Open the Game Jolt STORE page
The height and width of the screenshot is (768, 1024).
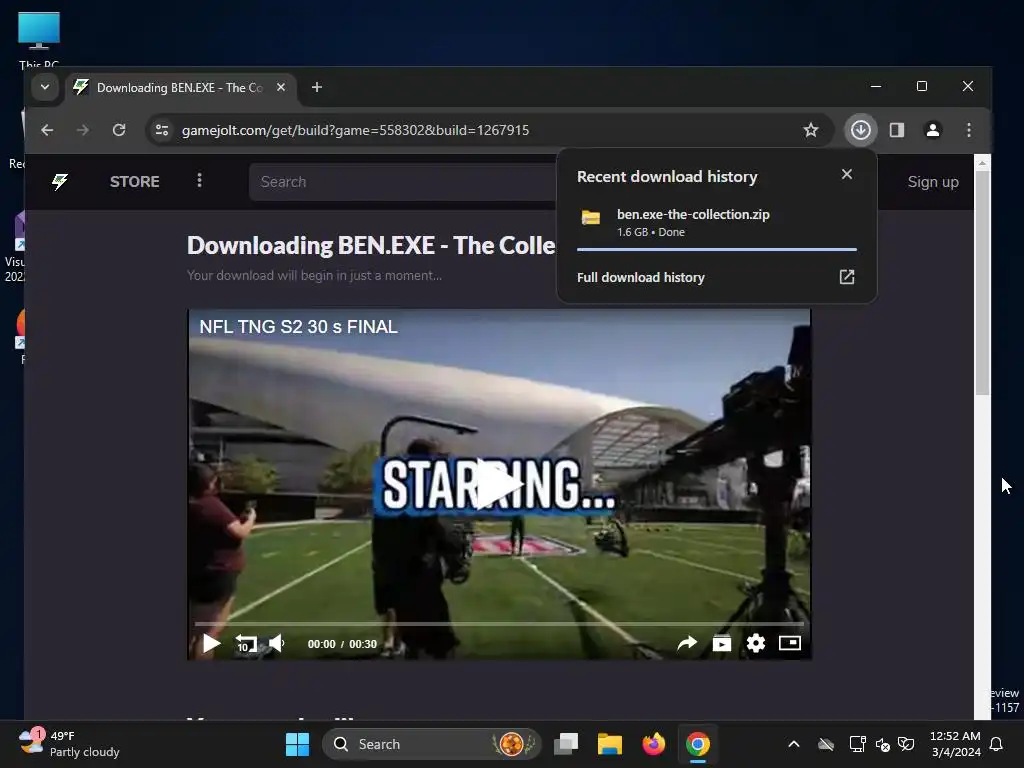tap(135, 182)
